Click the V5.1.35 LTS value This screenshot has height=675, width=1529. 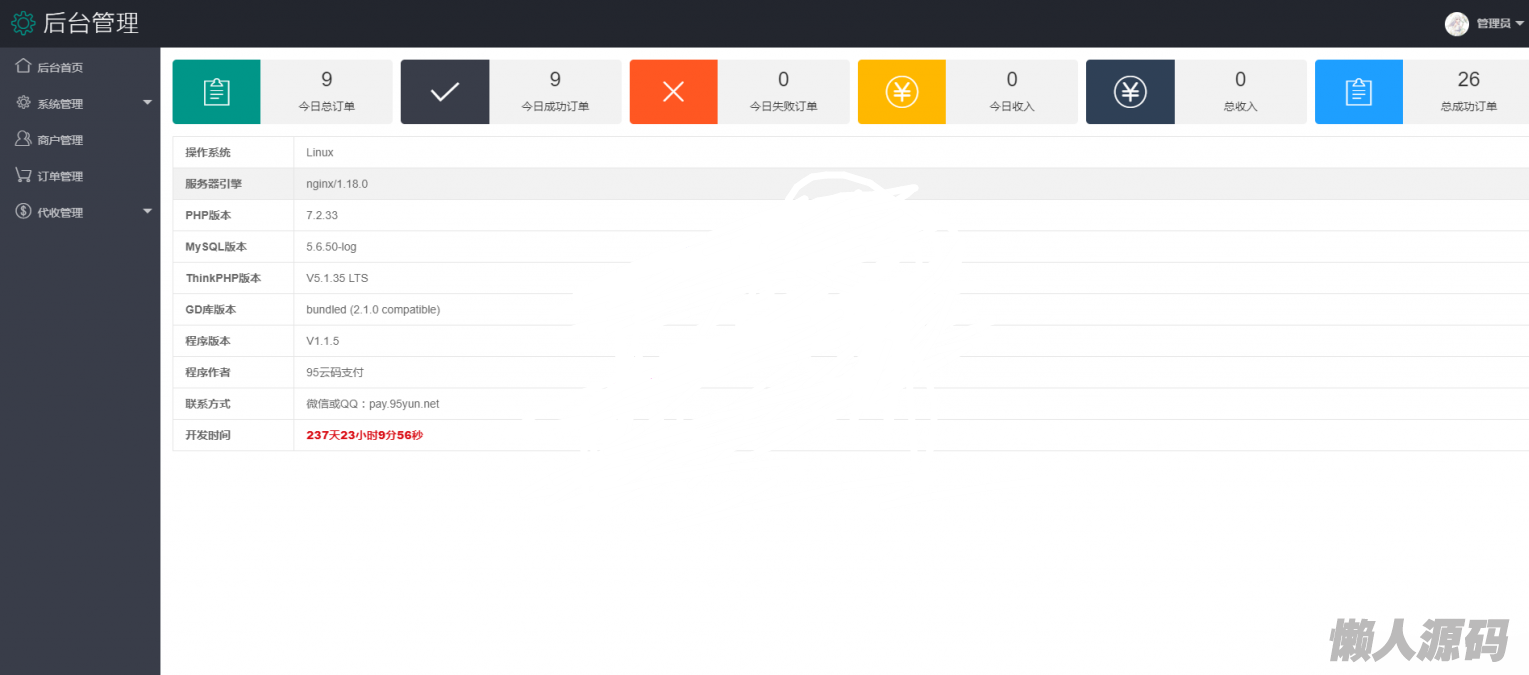(x=337, y=278)
